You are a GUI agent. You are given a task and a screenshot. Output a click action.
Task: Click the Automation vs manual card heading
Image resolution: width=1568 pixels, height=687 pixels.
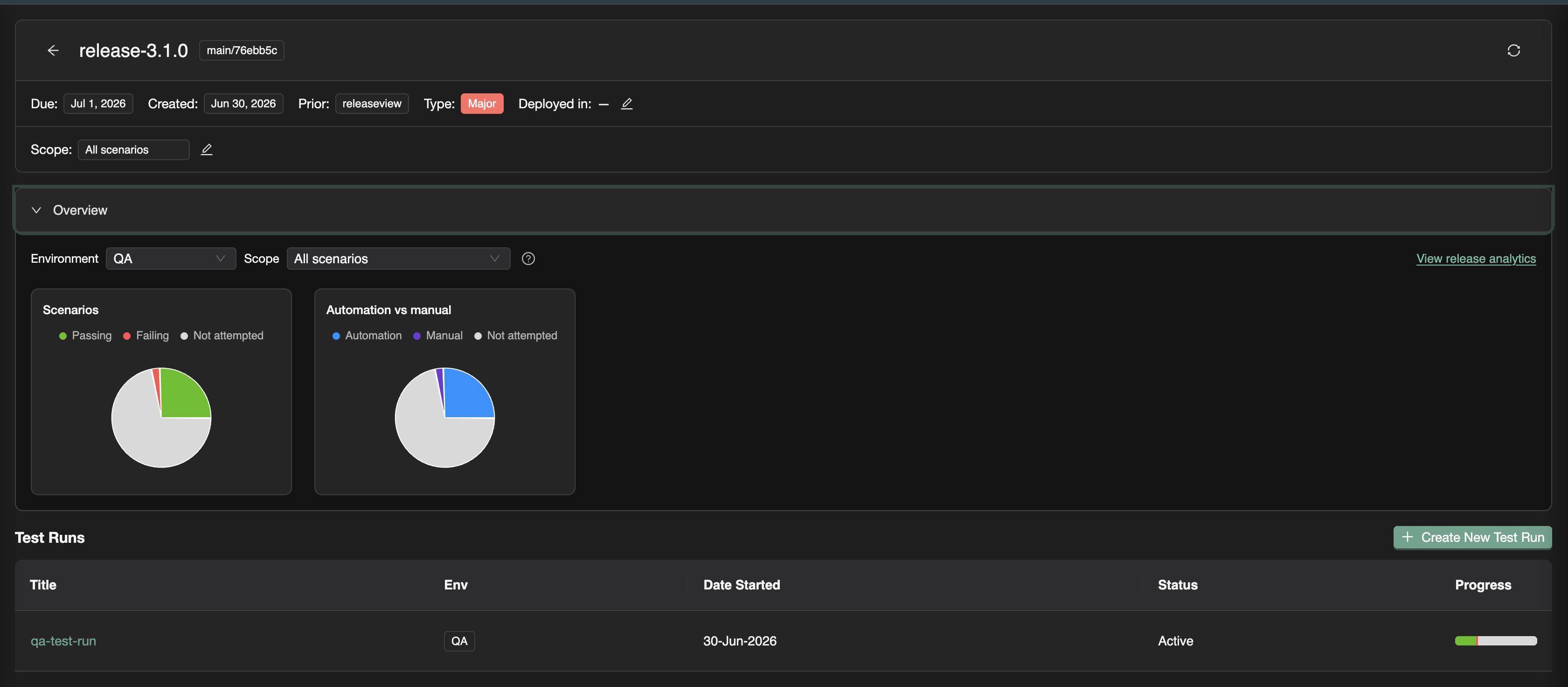[x=389, y=310]
